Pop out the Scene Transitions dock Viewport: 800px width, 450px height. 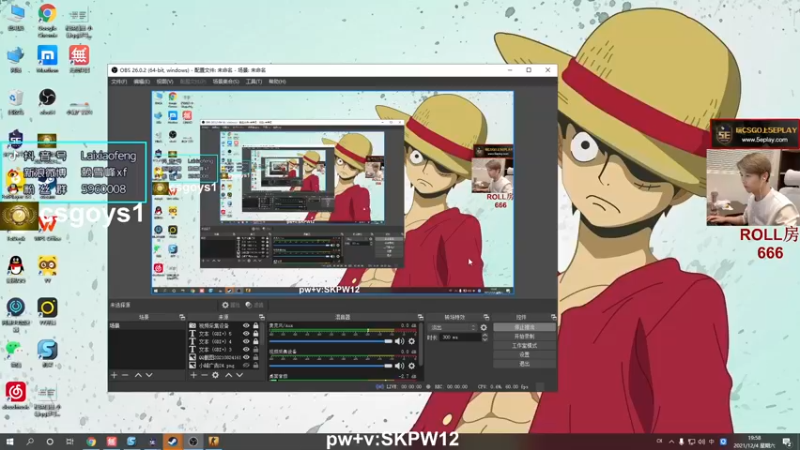486,317
